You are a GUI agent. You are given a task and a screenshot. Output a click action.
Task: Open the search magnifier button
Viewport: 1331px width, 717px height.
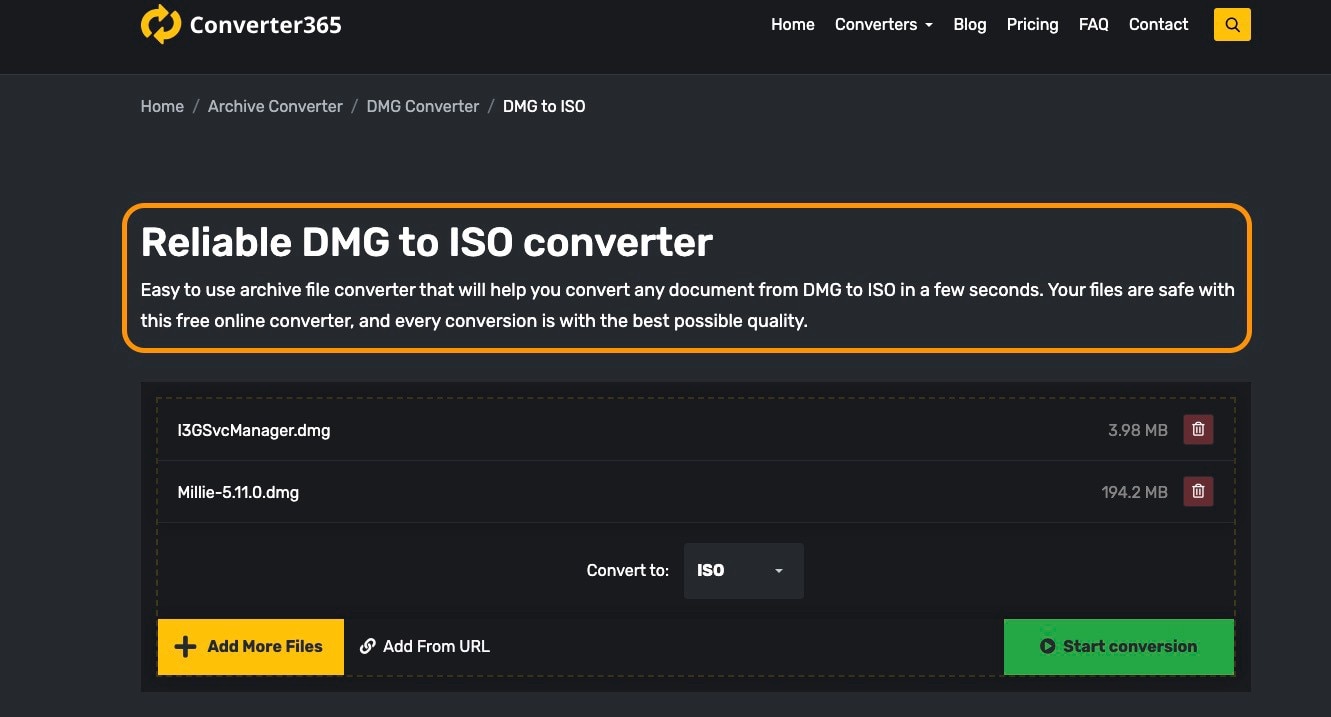(x=1232, y=25)
